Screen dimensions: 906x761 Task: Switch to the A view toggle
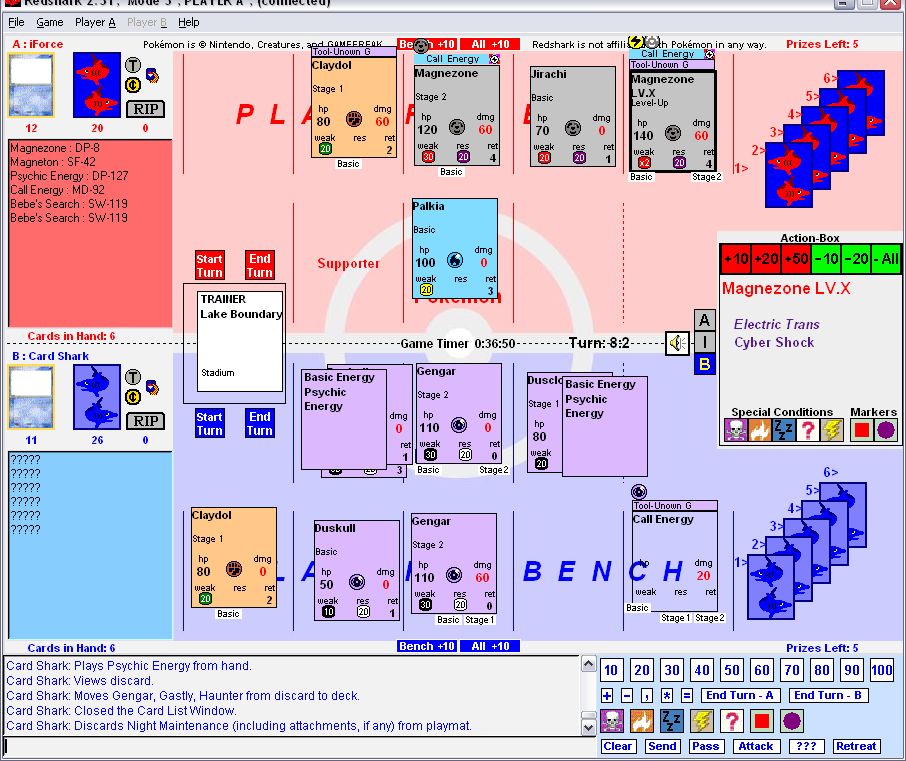coord(704,320)
